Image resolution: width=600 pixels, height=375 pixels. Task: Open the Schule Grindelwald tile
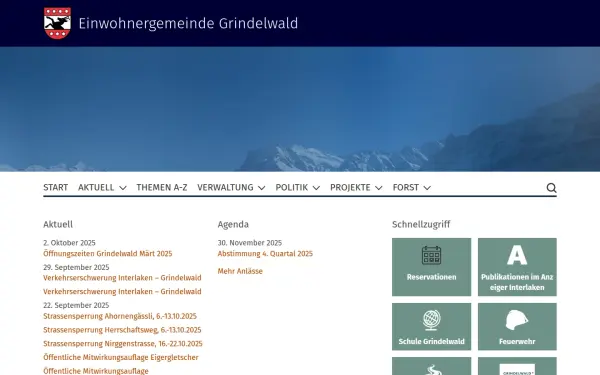click(431, 326)
